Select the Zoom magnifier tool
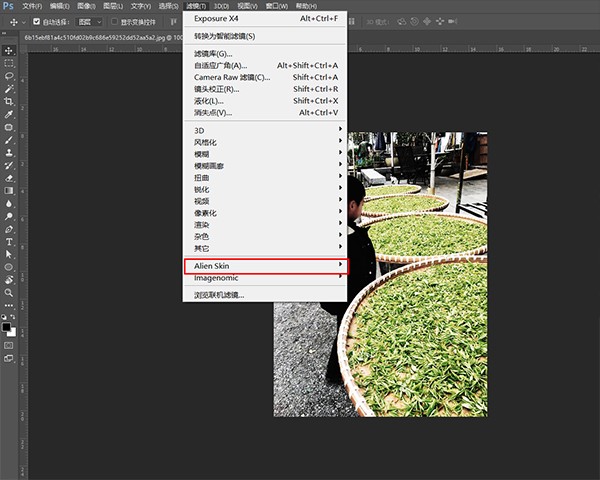 9,293
